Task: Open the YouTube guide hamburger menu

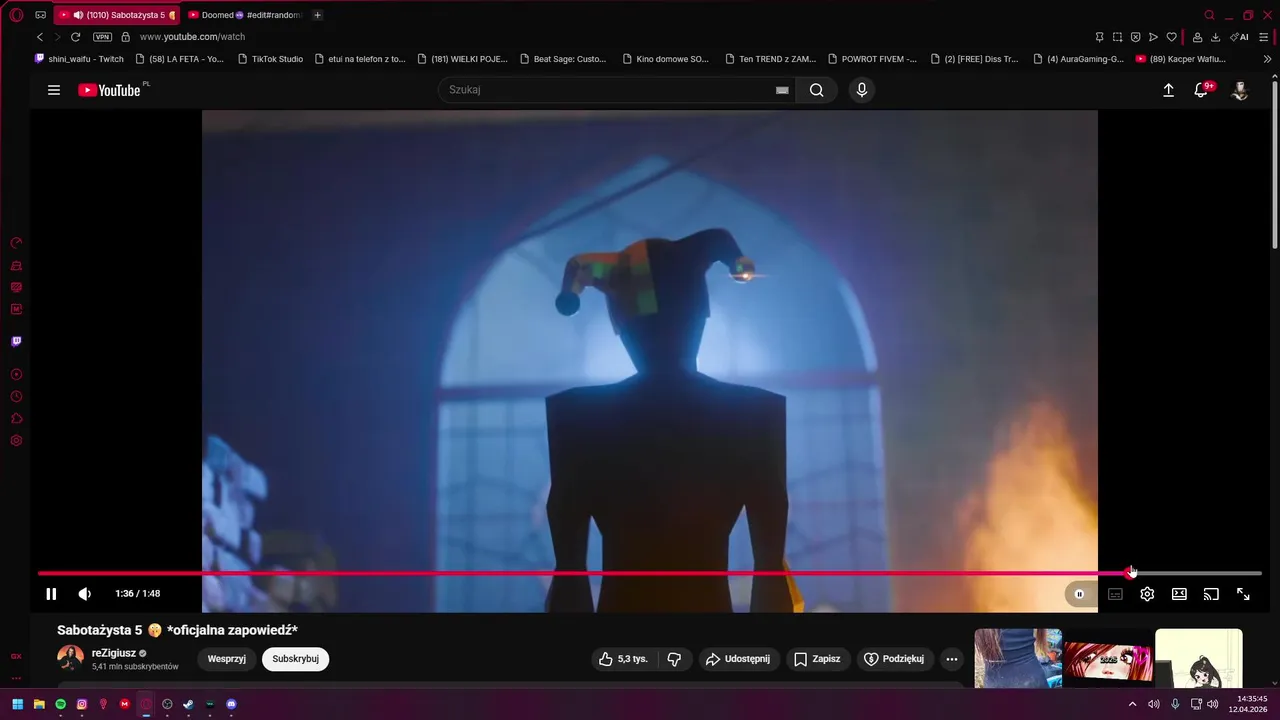Action: pos(54,90)
